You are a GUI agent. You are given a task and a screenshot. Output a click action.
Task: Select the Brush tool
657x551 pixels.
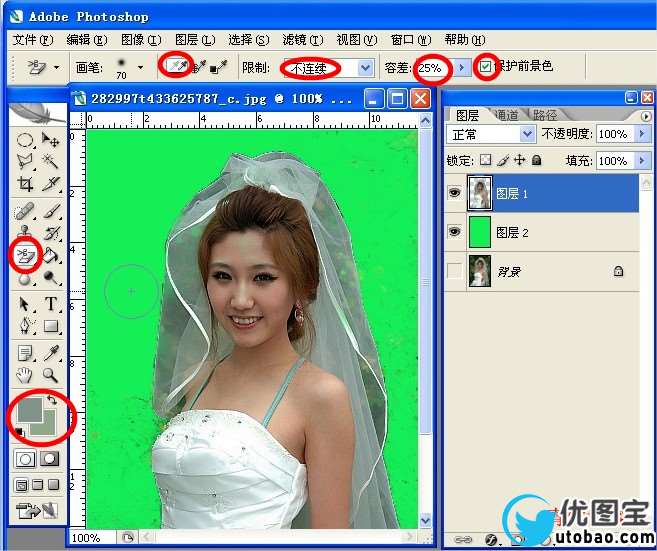(x=50, y=211)
